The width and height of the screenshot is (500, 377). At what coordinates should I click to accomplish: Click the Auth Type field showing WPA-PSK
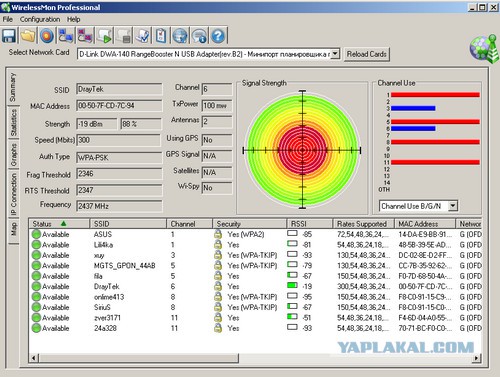(119, 157)
